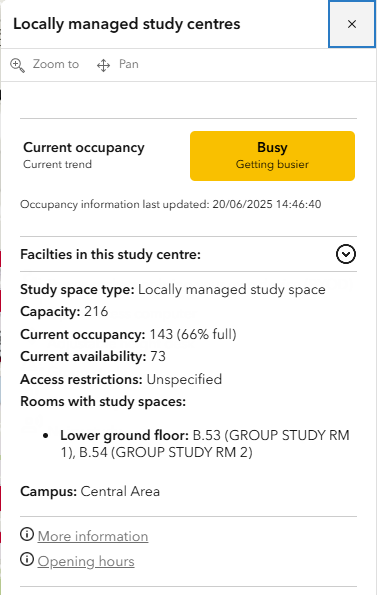Click the Current occupancy 143 (66% full) line
This screenshot has height=595, width=377.
(128, 334)
